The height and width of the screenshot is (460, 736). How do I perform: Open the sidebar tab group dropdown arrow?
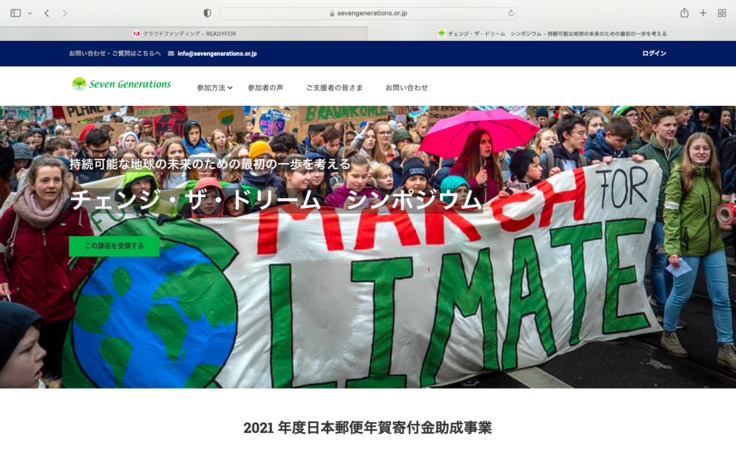[x=29, y=13]
